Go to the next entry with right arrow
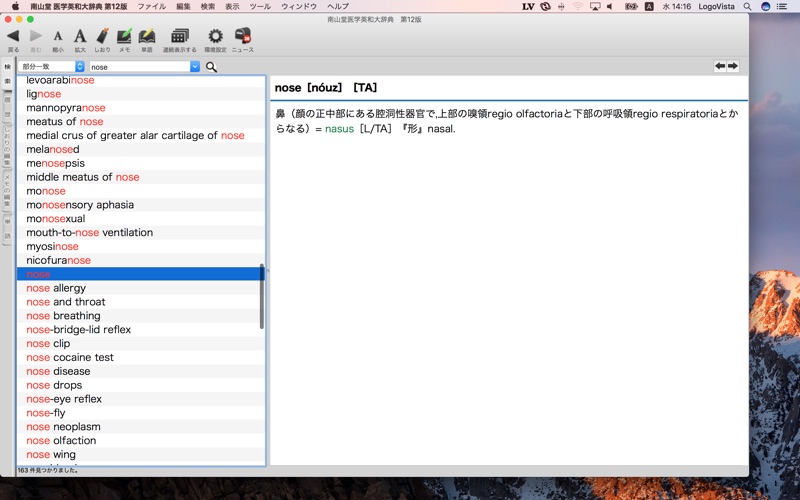This screenshot has width=800, height=500. [733, 66]
